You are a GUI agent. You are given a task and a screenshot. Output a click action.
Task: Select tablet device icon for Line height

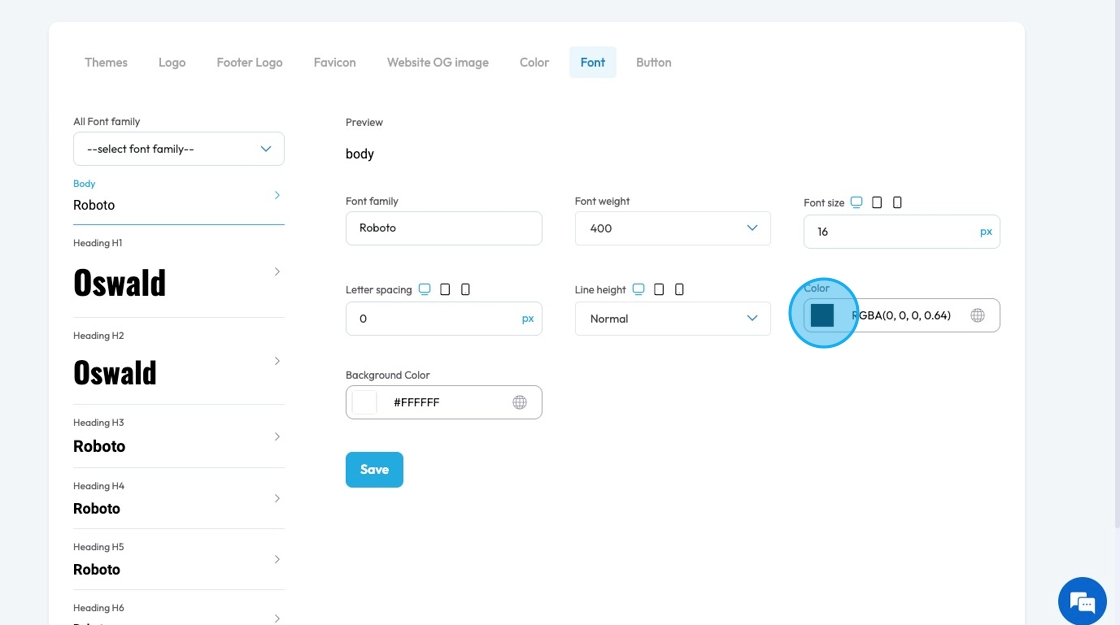[659, 289]
